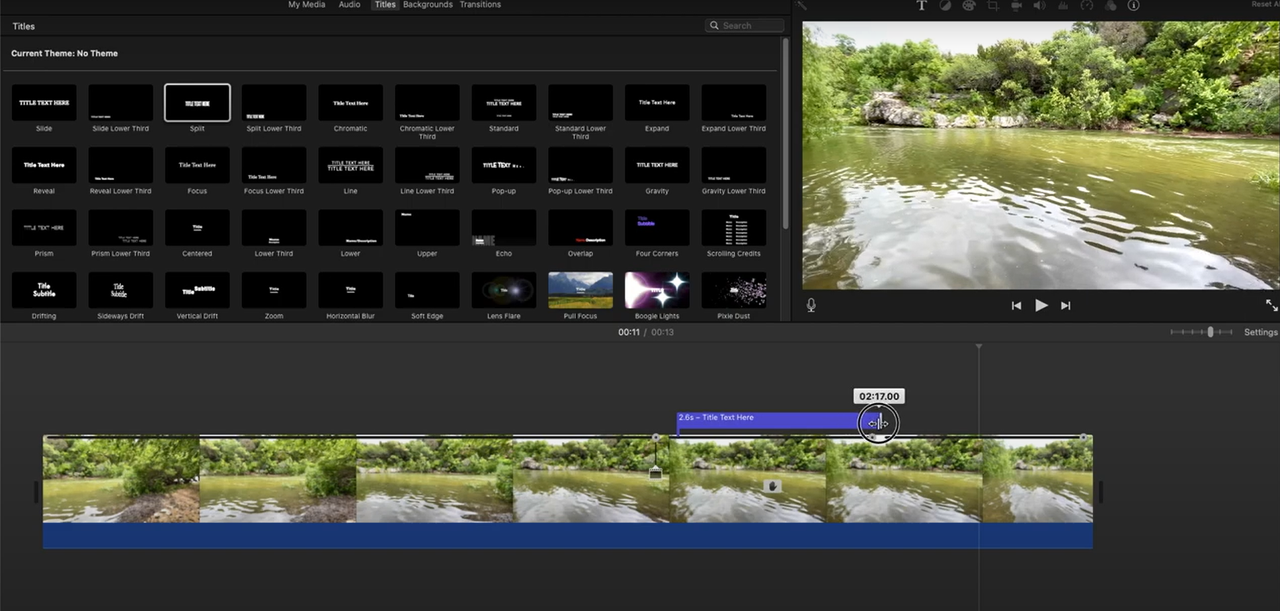Choose the Echo title style
Viewport: 1280px width, 611px height.
pyautogui.click(x=504, y=228)
